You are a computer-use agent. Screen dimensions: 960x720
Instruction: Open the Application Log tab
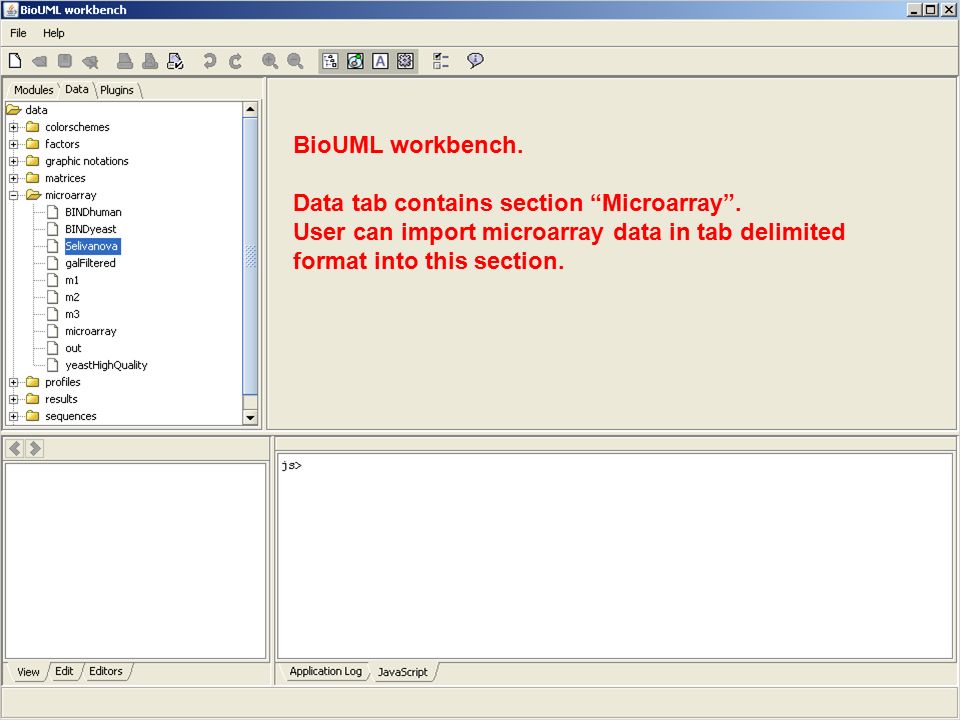coord(326,672)
